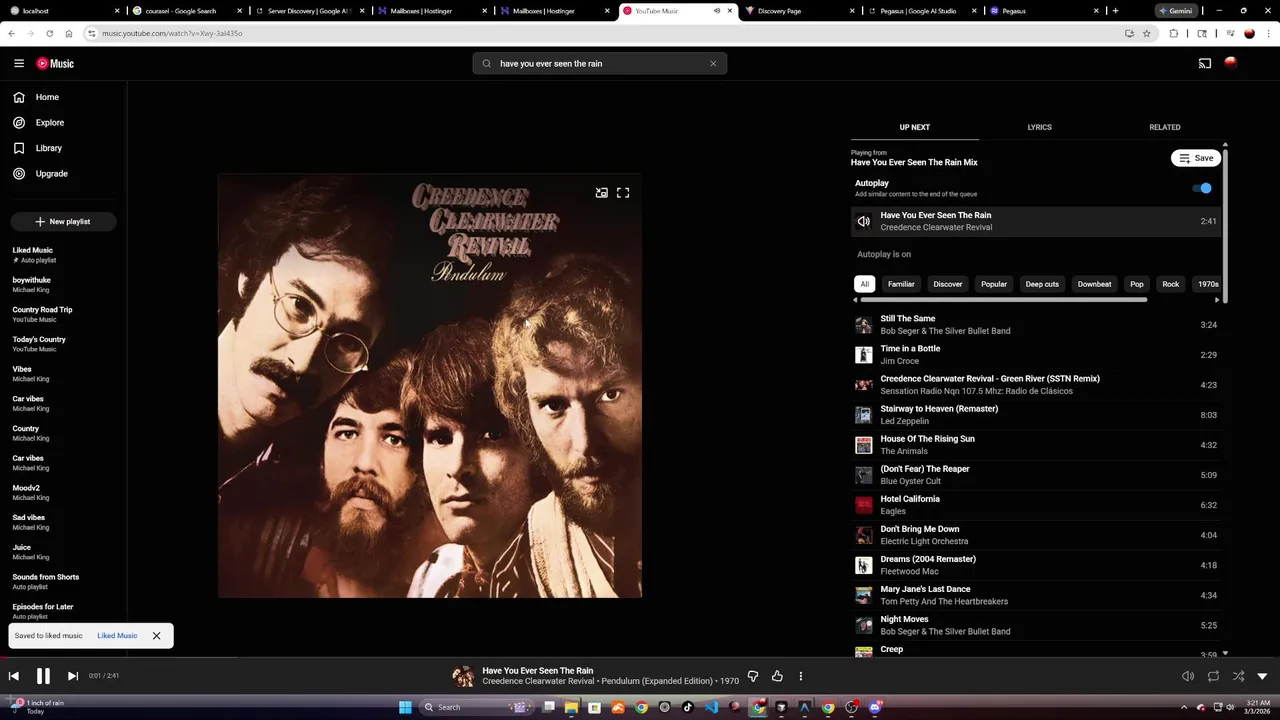Play Still The Same from queue
The width and height of the screenshot is (1280, 720).
(1037, 325)
